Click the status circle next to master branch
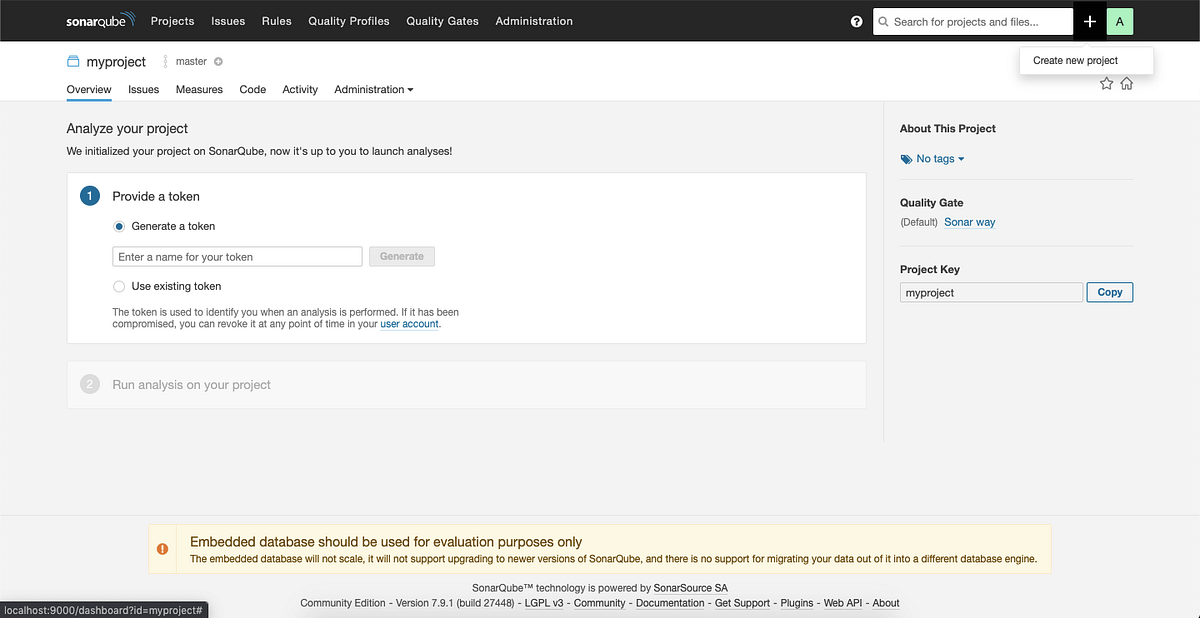1200x618 pixels. tap(217, 61)
